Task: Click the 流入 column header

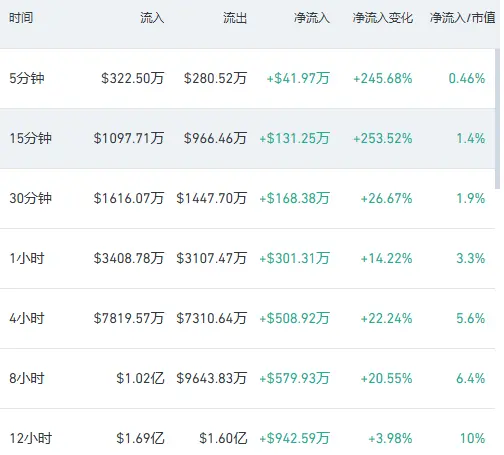Action: [x=152, y=18]
